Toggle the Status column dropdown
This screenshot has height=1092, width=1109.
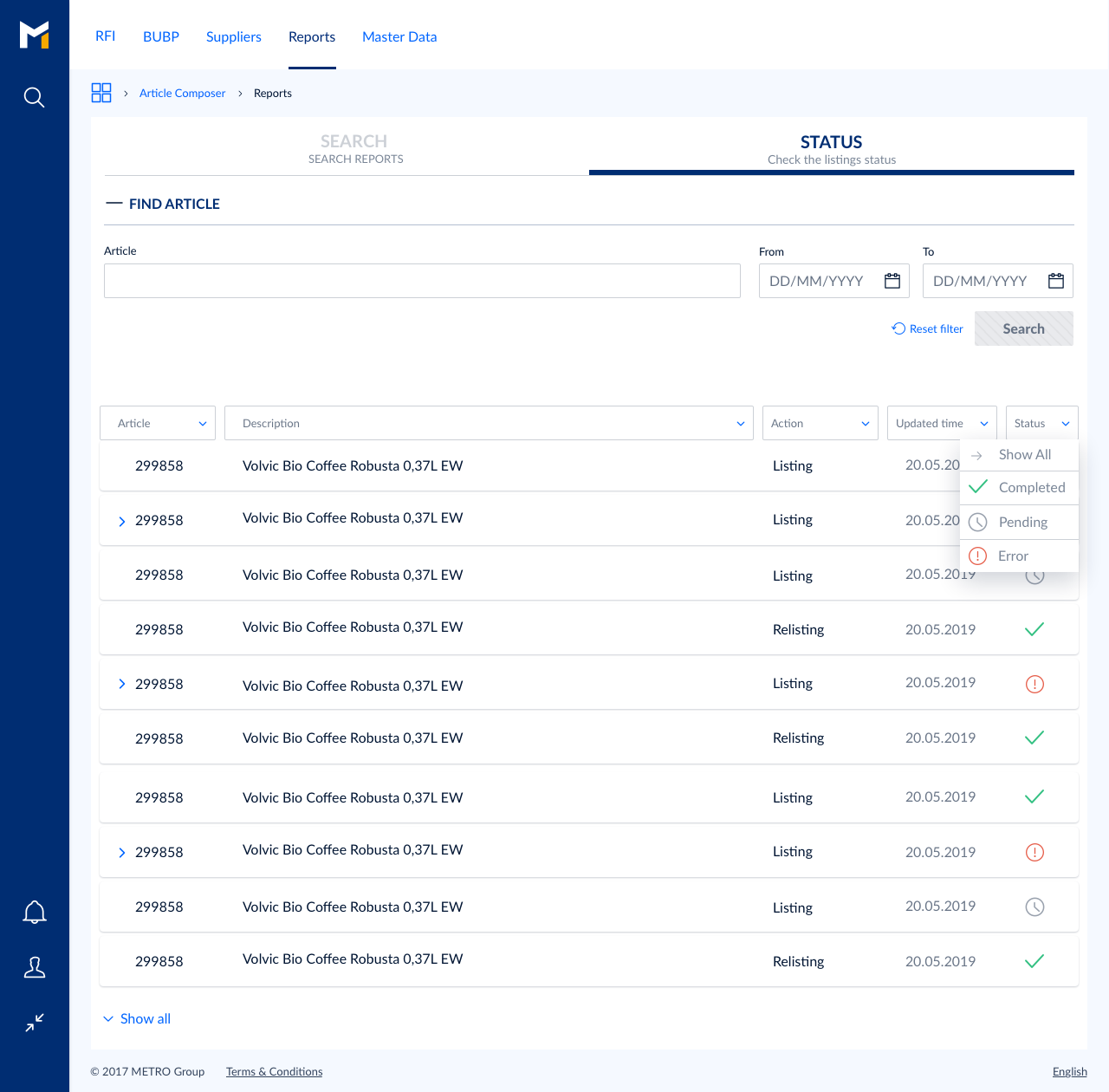tap(1042, 423)
